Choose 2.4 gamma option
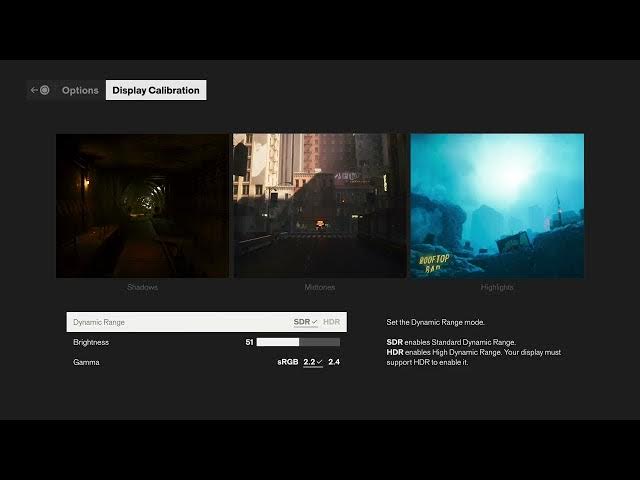 (334, 362)
